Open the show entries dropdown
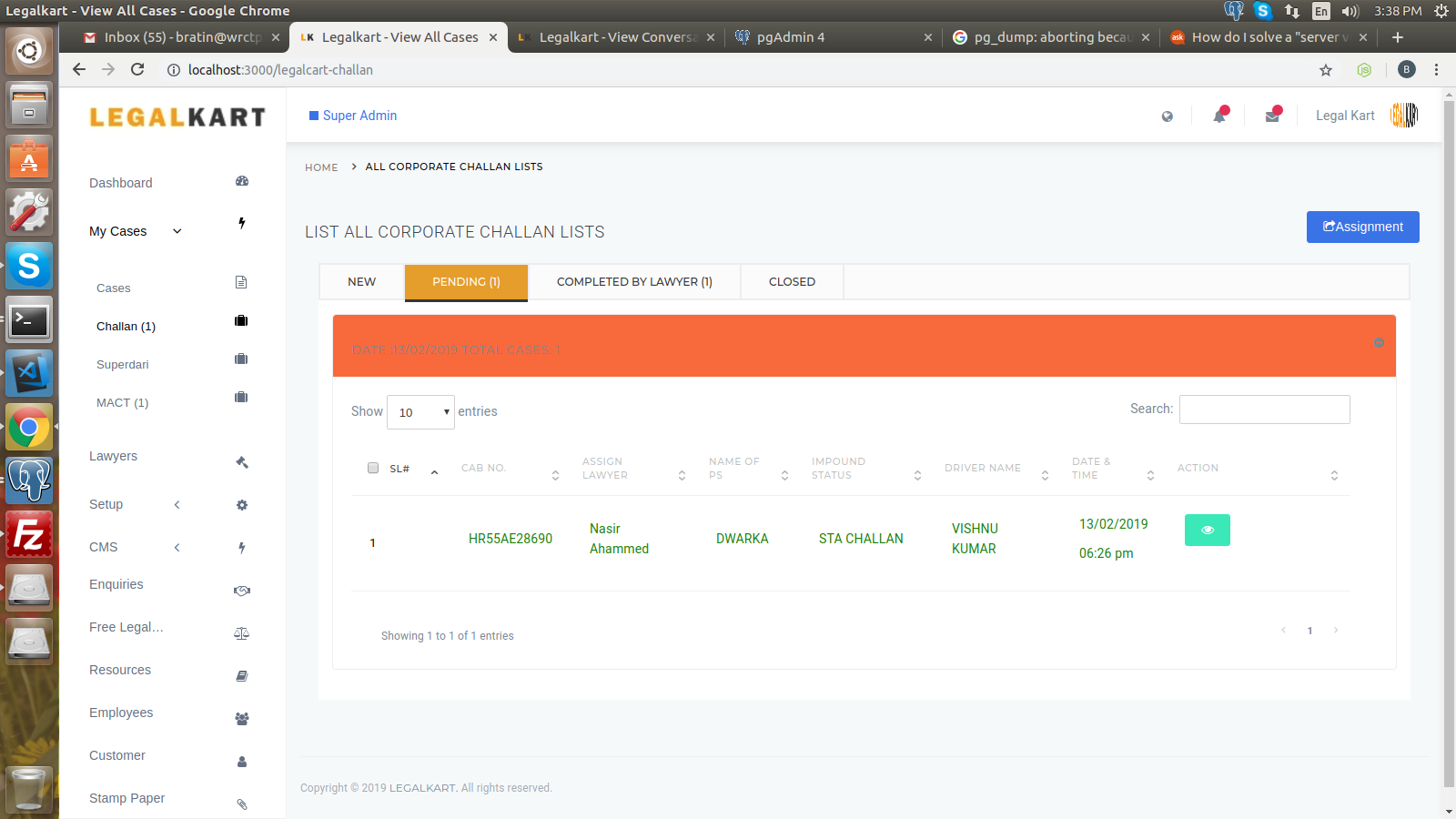 [420, 412]
